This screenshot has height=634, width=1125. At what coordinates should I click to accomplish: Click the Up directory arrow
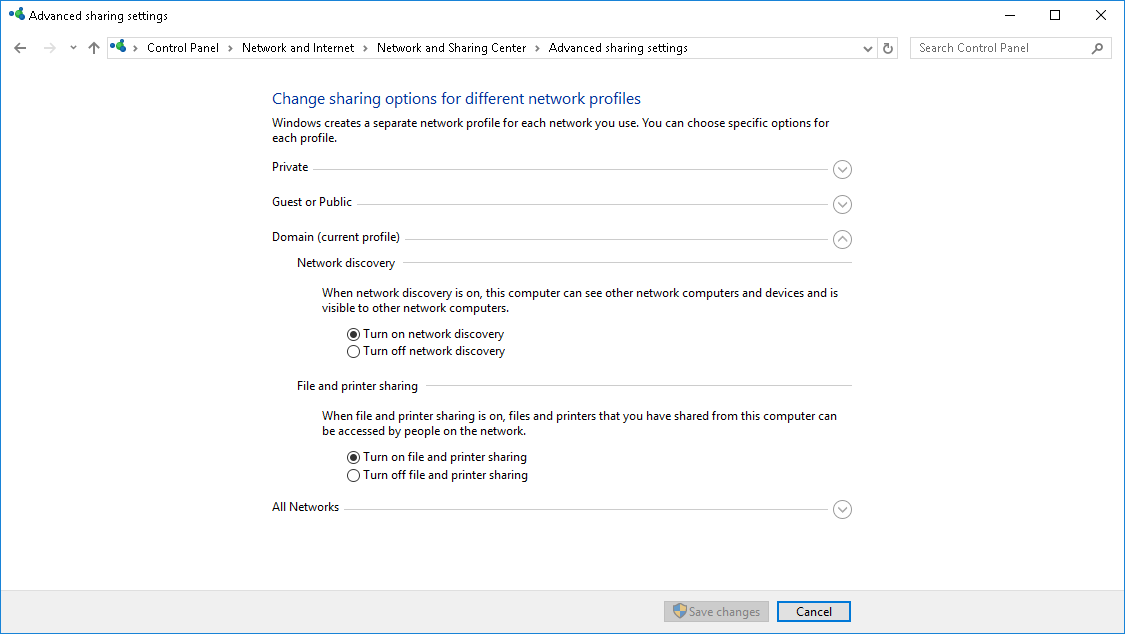click(94, 48)
